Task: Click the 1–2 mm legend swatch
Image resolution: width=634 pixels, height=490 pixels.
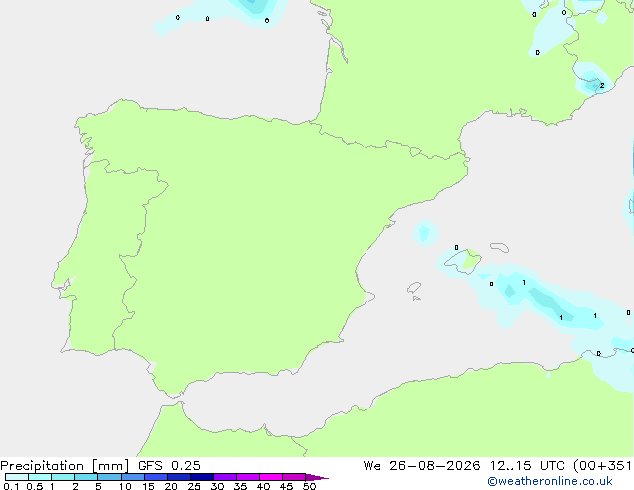Action: click(63, 477)
